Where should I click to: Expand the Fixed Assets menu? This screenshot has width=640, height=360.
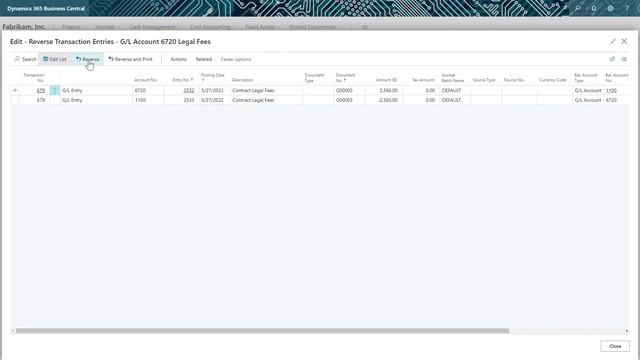tap(262, 27)
